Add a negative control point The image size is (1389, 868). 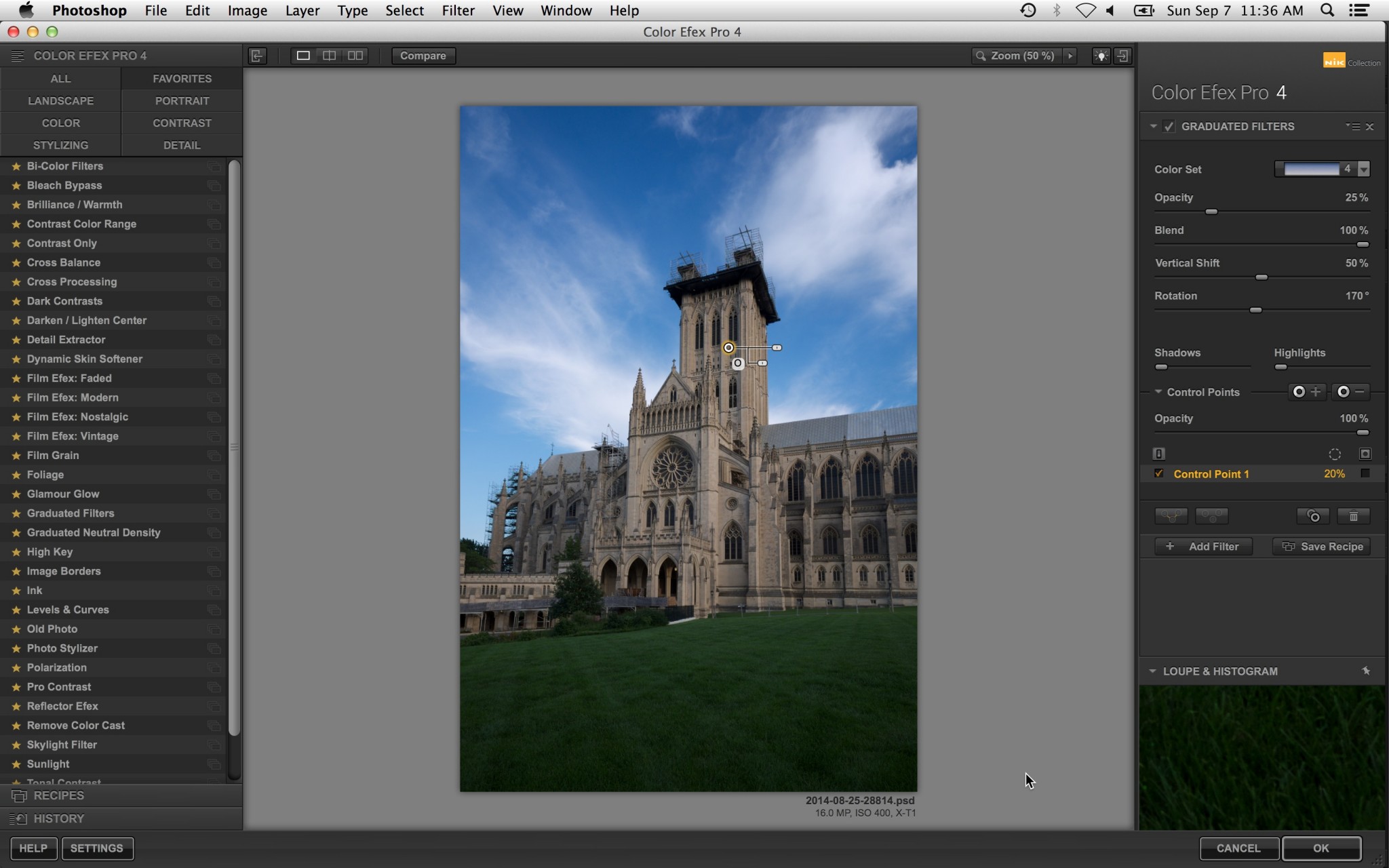tap(1350, 392)
